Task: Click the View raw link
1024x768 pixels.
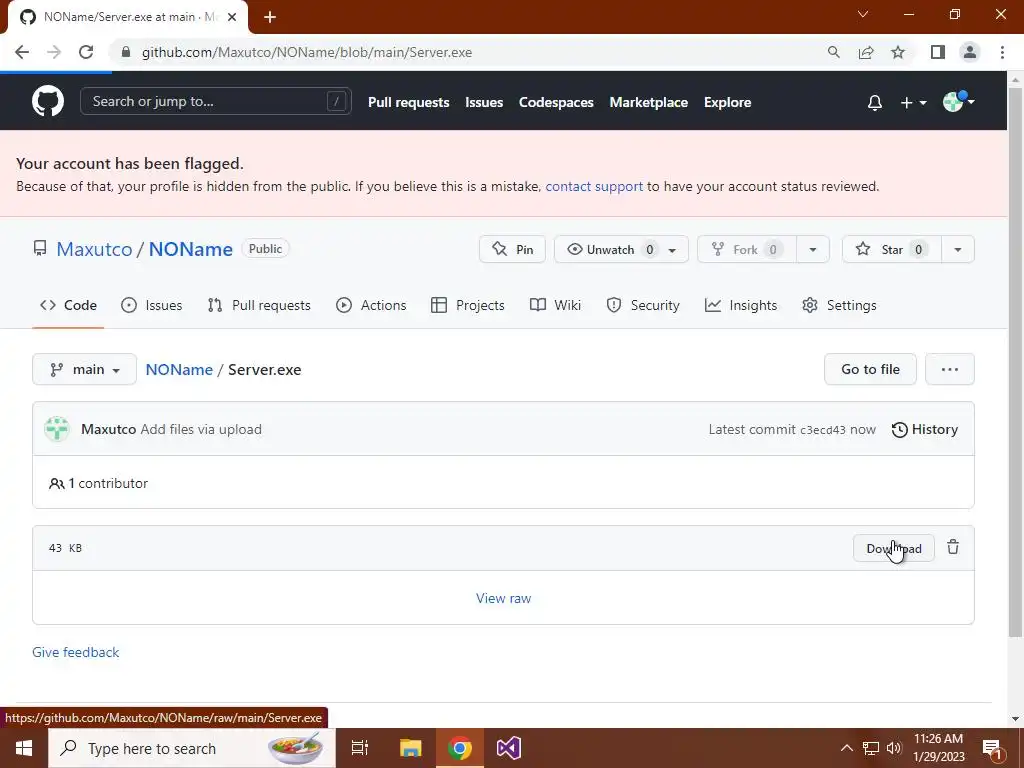Action: pos(504,598)
